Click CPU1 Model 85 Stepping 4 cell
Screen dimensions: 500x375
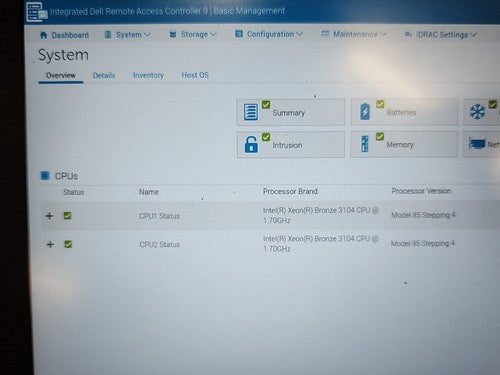click(423, 215)
